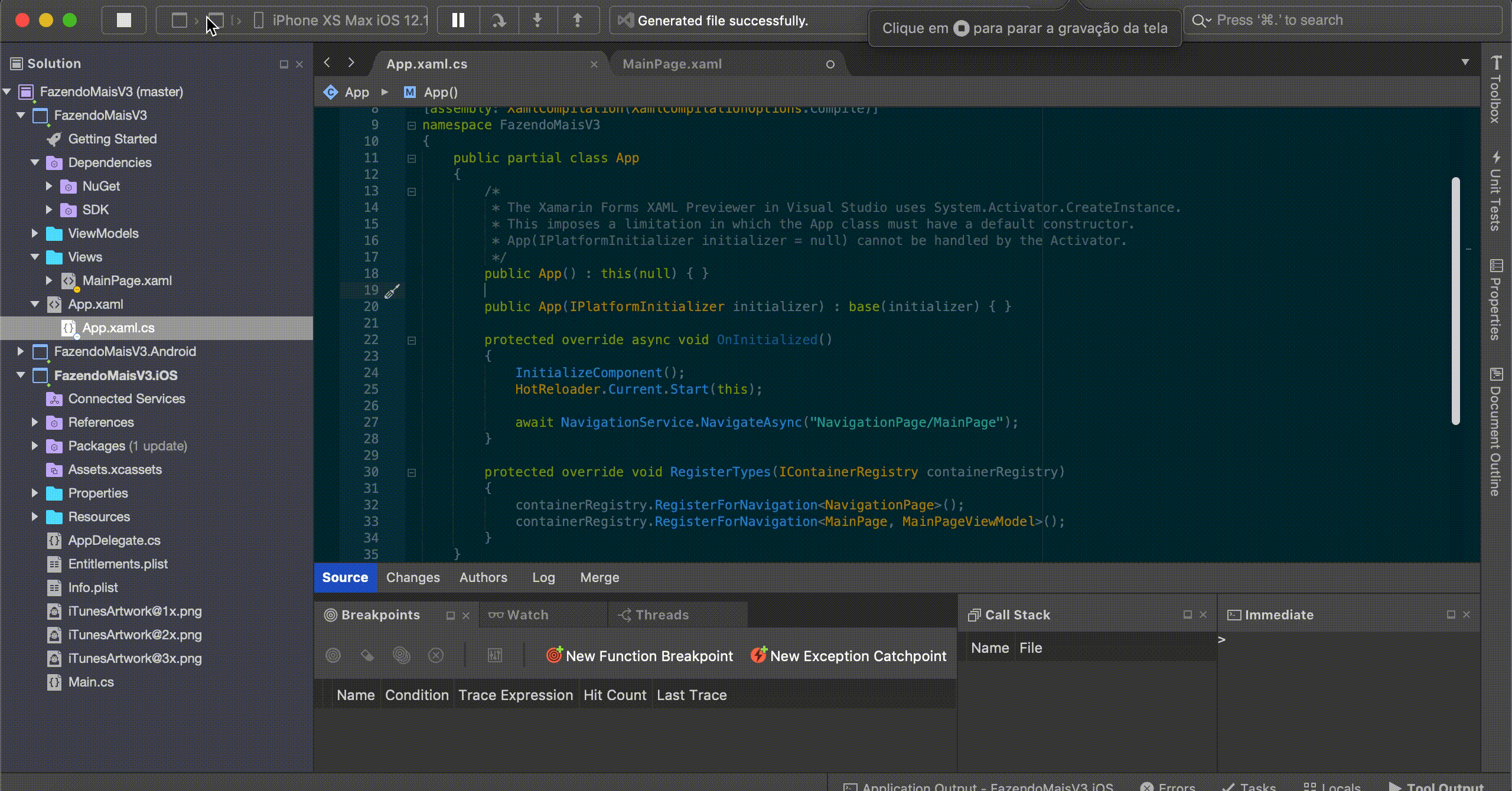1512x791 pixels.
Task: Fold the RegisterTypes method block
Action: pyautogui.click(x=412, y=472)
